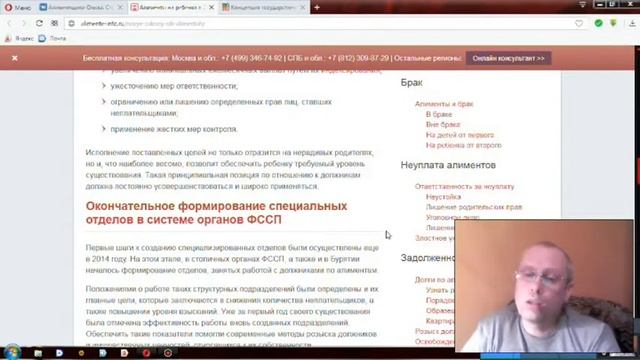This screenshot has height=360, width=640.
Task: Close the active alimenty tab
Action: (211, 7)
